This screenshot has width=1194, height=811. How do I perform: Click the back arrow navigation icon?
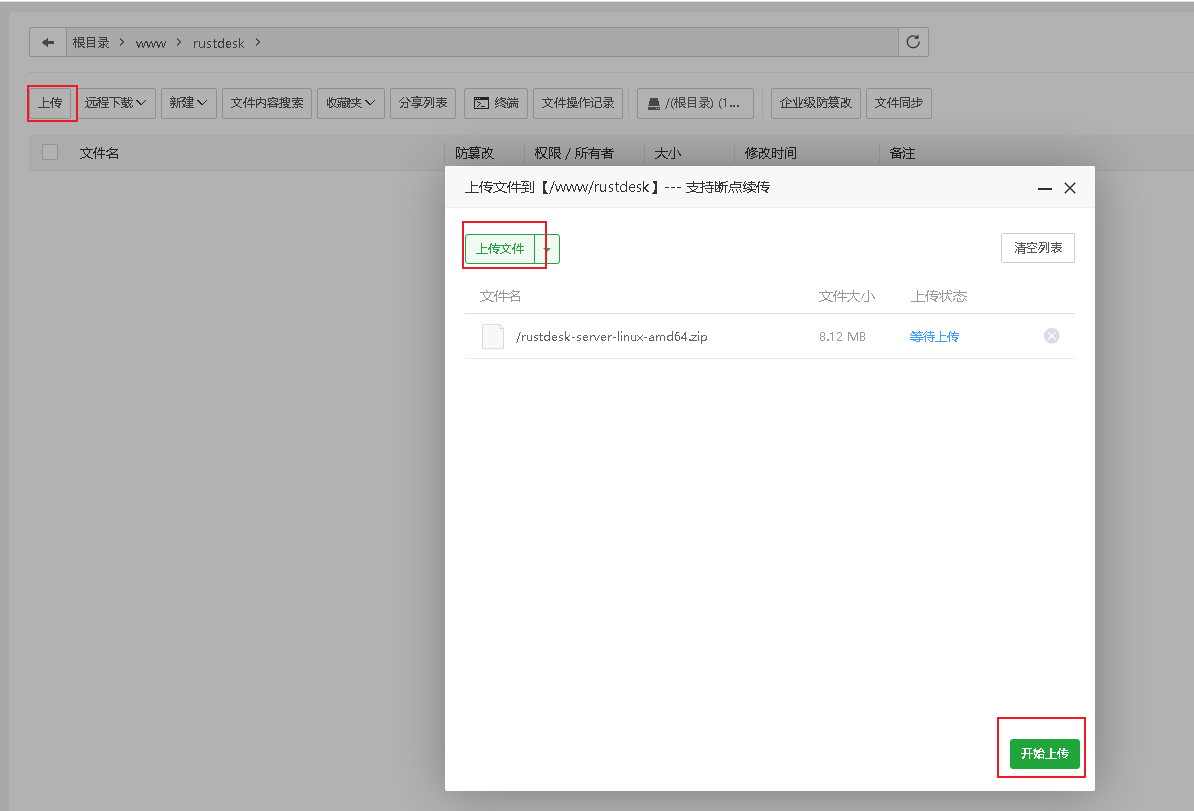tap(47, 42)
